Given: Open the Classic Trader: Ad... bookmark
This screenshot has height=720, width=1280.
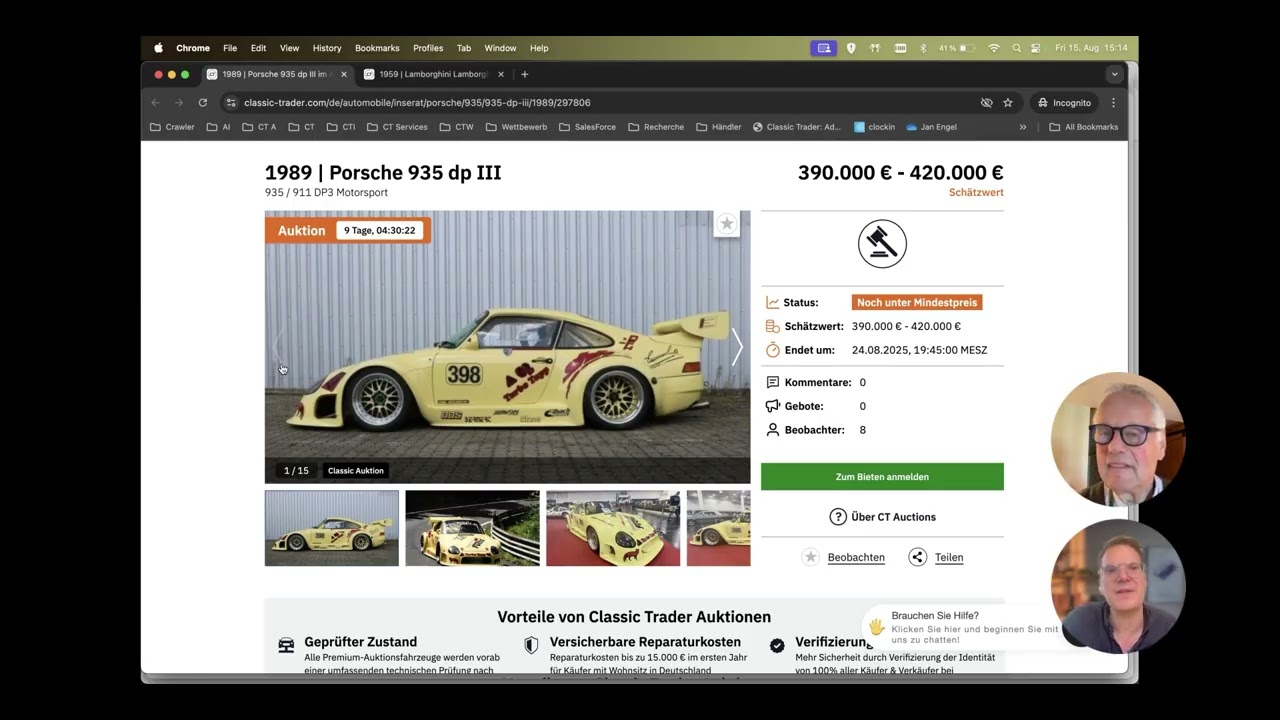Looking at the screenshot, I should 797,127.
